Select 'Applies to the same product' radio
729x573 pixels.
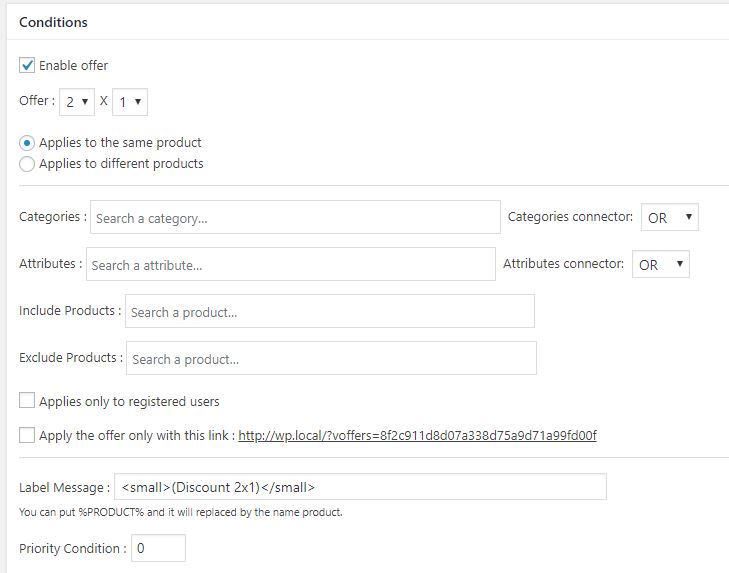[x=27, y=143]
